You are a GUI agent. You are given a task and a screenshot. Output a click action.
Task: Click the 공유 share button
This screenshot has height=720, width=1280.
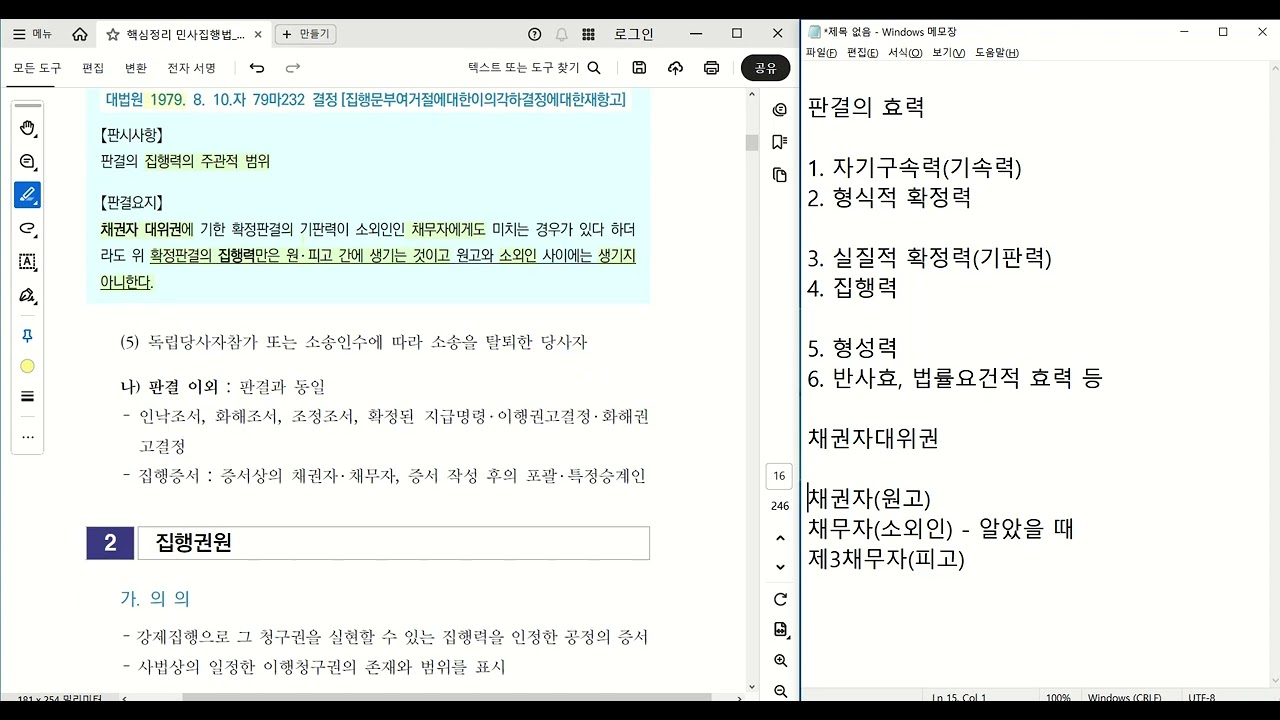pyautogui.click(x=765, y=68)
